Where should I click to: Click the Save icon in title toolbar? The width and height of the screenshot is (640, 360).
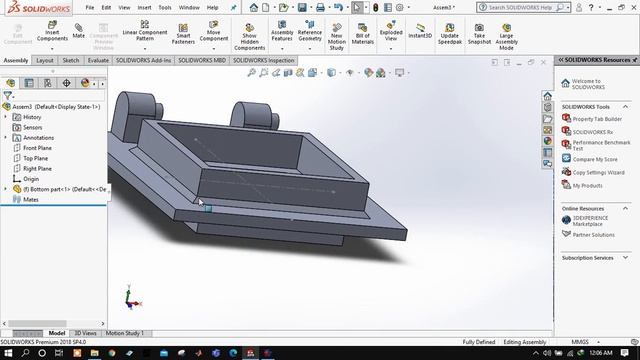pyautogui.click(x=302, y=7)
